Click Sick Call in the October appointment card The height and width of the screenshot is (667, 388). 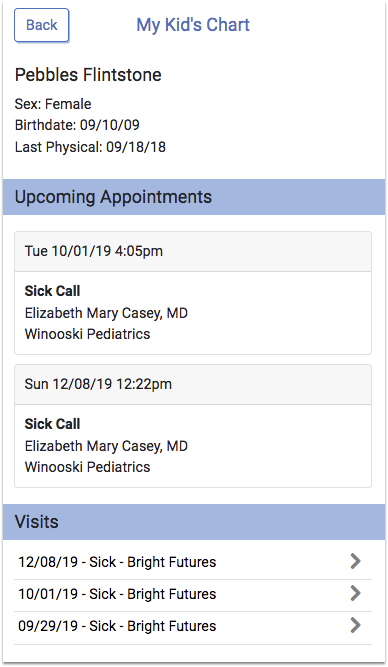pyautogui.click(x=52, y=291)
